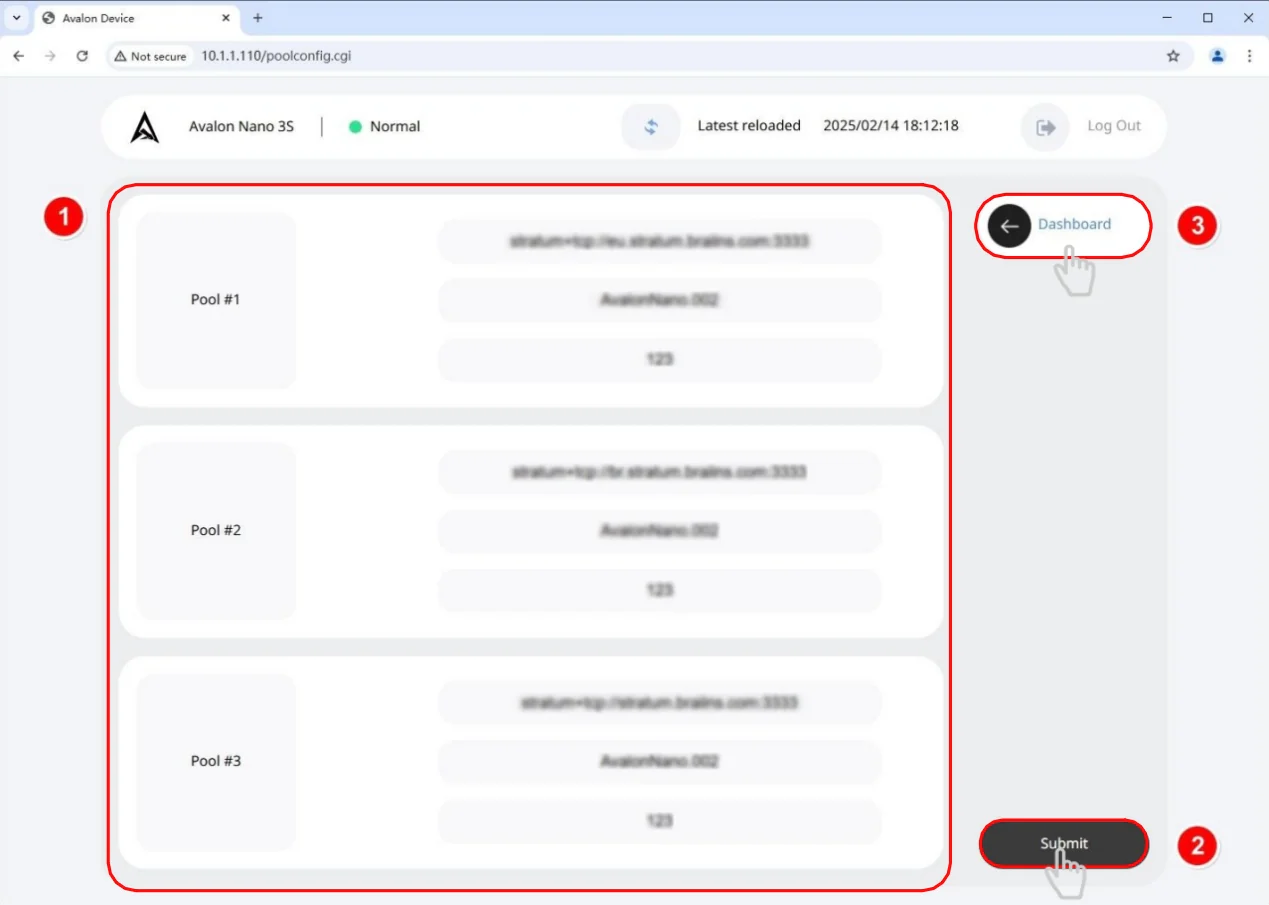
Task: Open a new browser tab
Action: (257, 18)
